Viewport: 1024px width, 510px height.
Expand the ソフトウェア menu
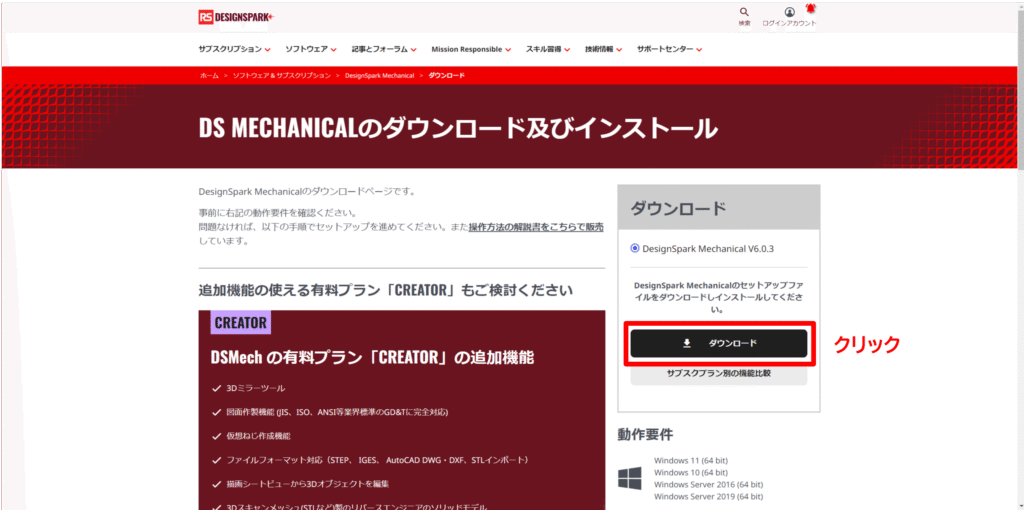311,49
